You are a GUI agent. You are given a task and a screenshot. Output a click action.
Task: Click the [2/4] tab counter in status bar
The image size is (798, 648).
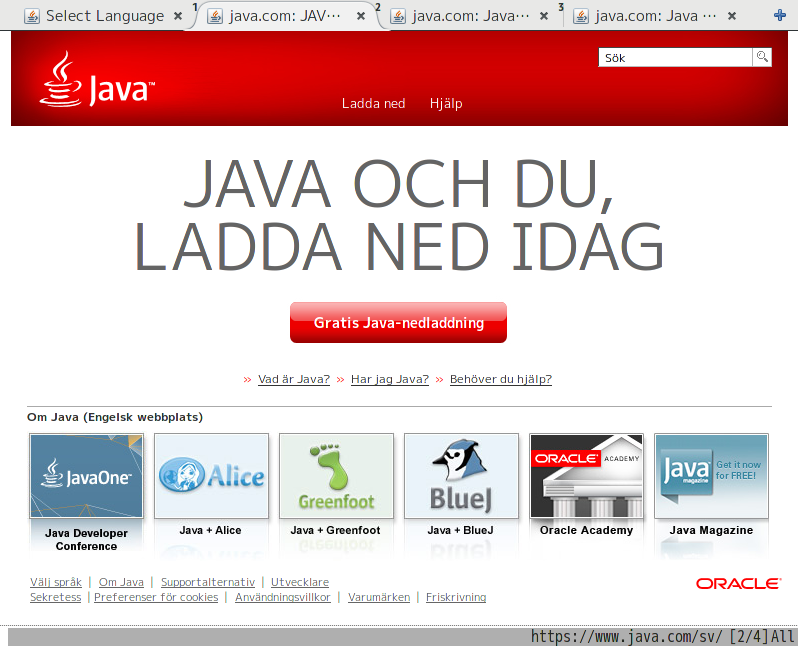tap(748, 637)
